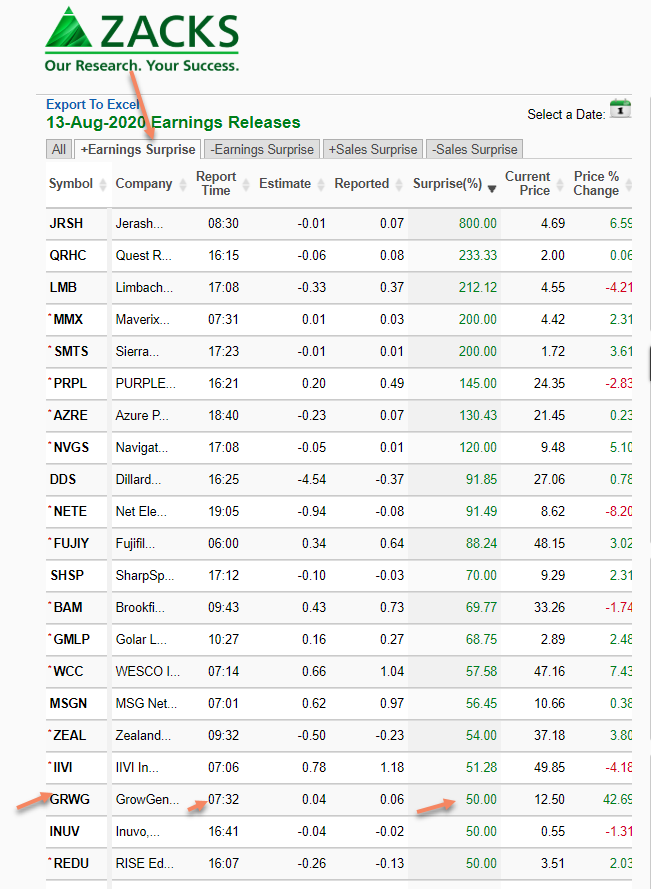The image size is (651, 889).
Task: Open the NETE symbol link
Action: coord(70,511)
